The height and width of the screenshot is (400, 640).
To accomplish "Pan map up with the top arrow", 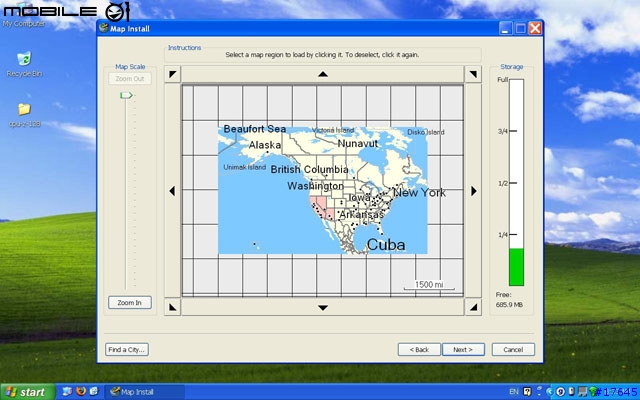I will (323, 74).
